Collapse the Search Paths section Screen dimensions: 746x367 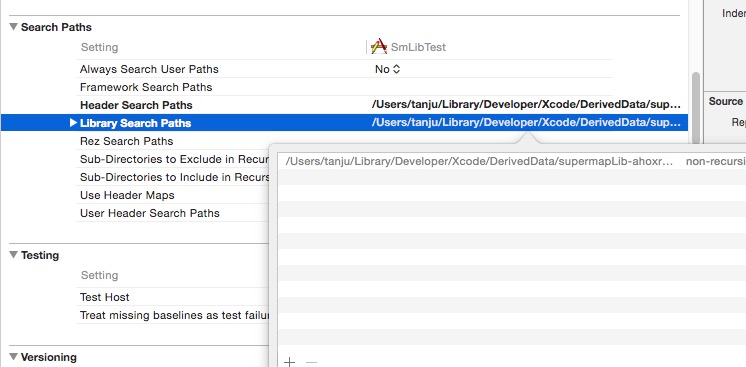(13, 27)
